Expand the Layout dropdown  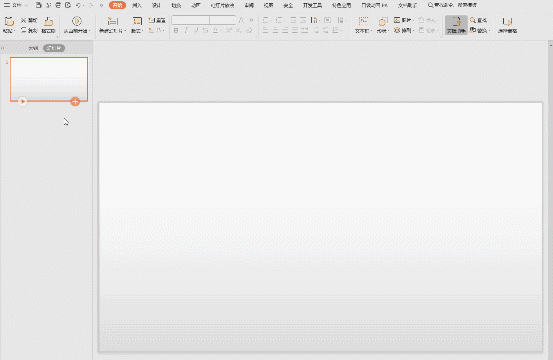pyautogui.click(x=137, y=25)
